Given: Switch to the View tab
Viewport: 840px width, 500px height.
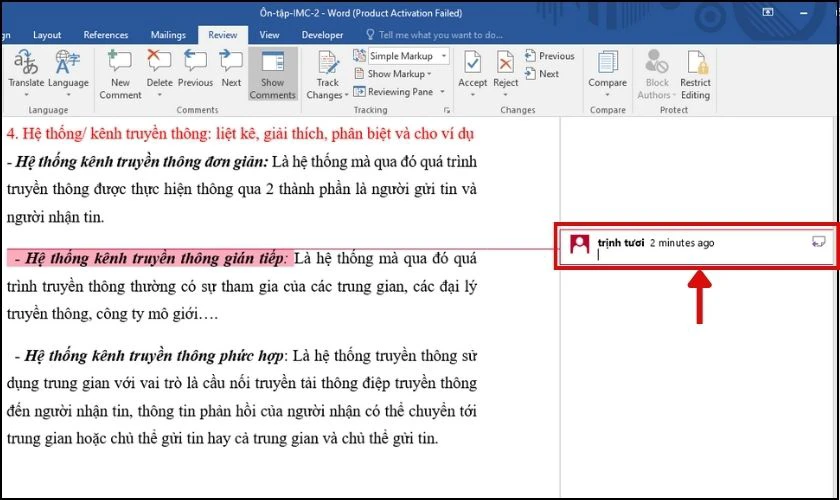Looking at the screenshot, I should [269, 35].
